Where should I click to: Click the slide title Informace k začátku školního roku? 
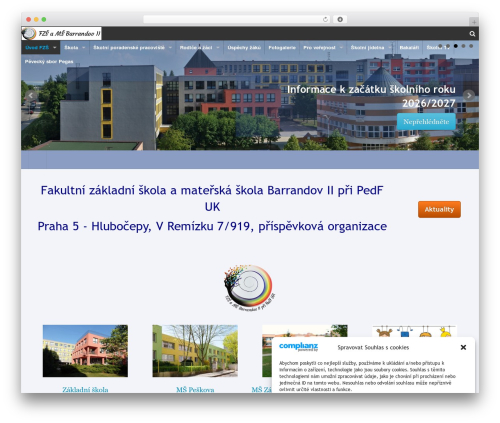(371, 96)
